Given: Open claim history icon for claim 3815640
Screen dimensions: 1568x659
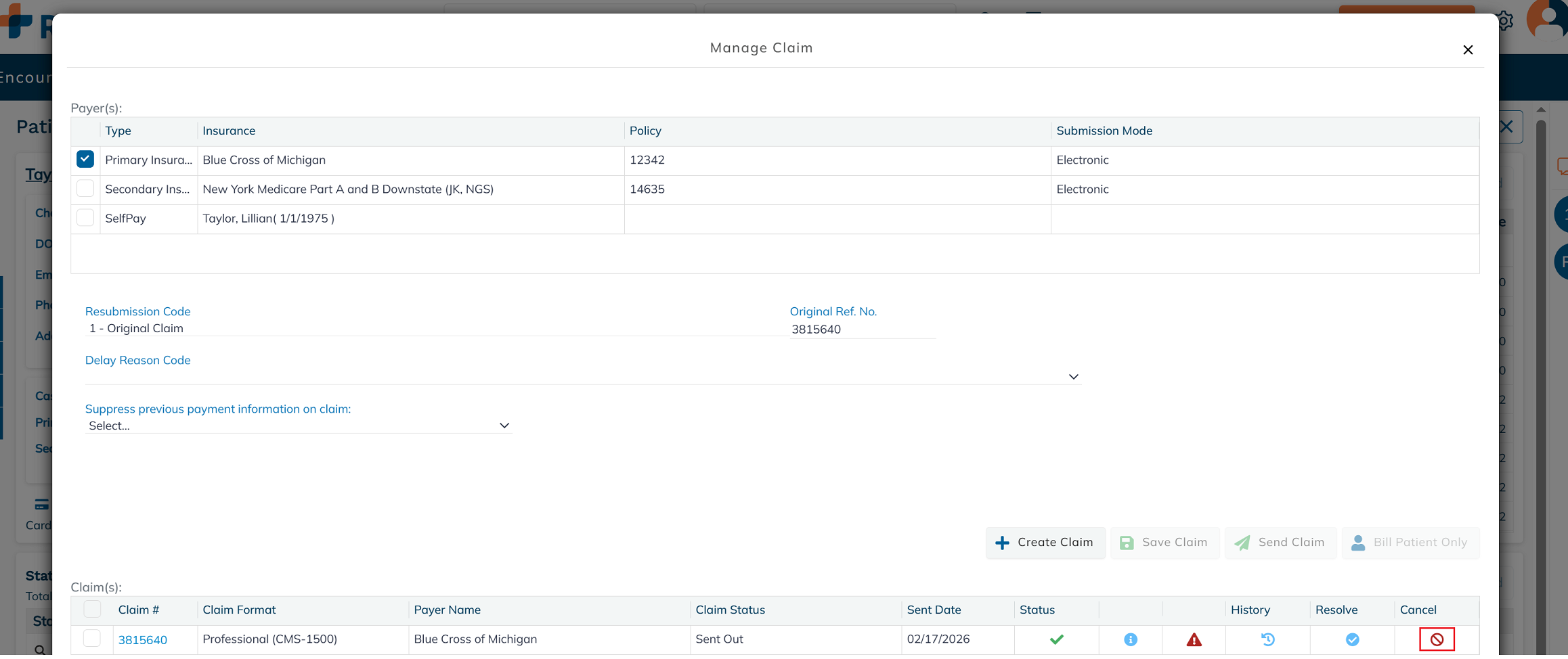Looking at the screenshot, I should click(1267, 639).
